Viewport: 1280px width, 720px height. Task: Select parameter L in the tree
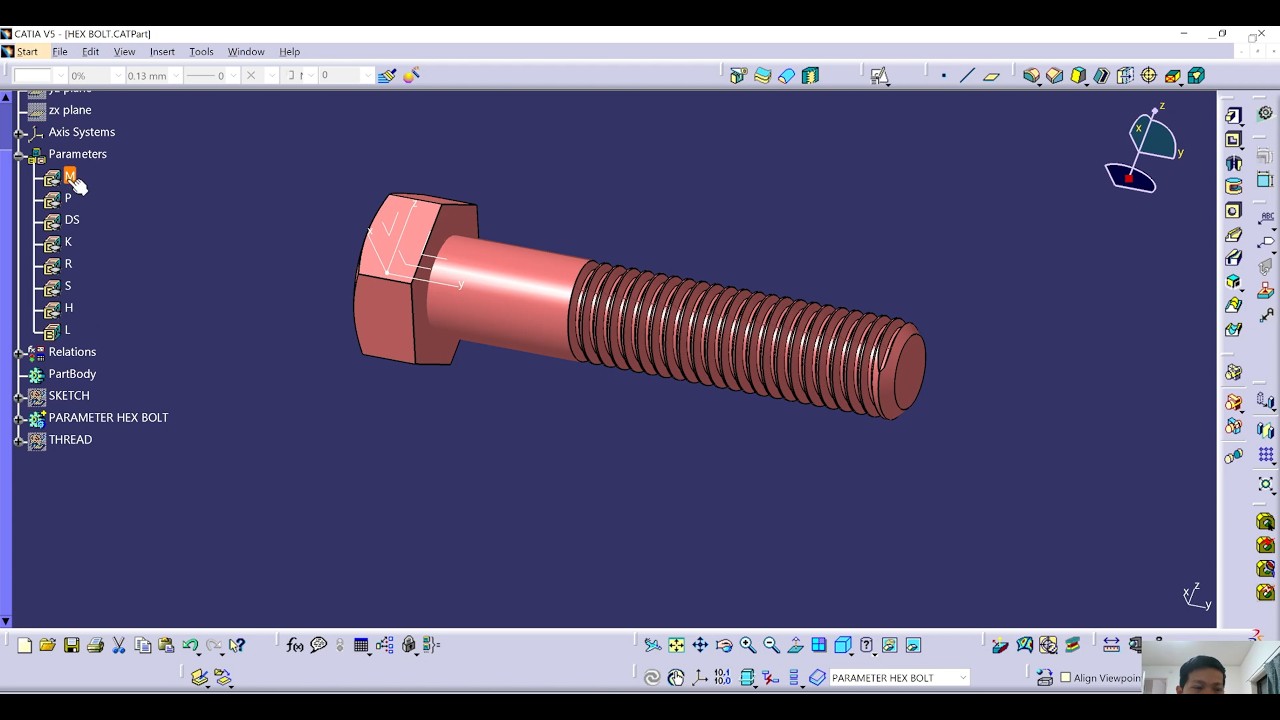(x=67, y=330)
